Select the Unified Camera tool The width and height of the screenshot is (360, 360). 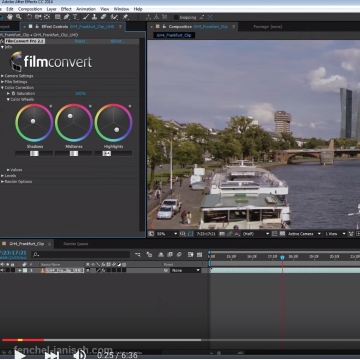pos(38,17)
